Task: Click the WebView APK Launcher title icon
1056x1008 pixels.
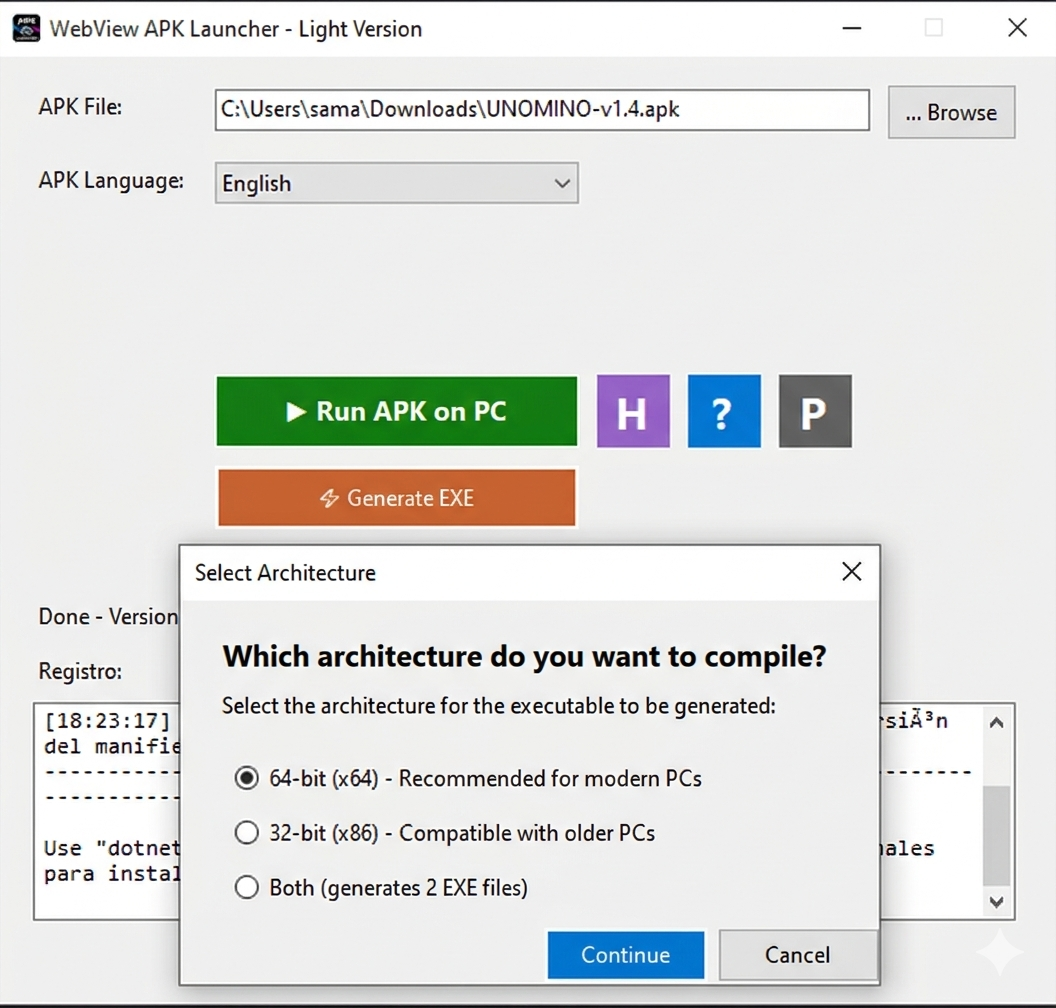Action: 26,28
